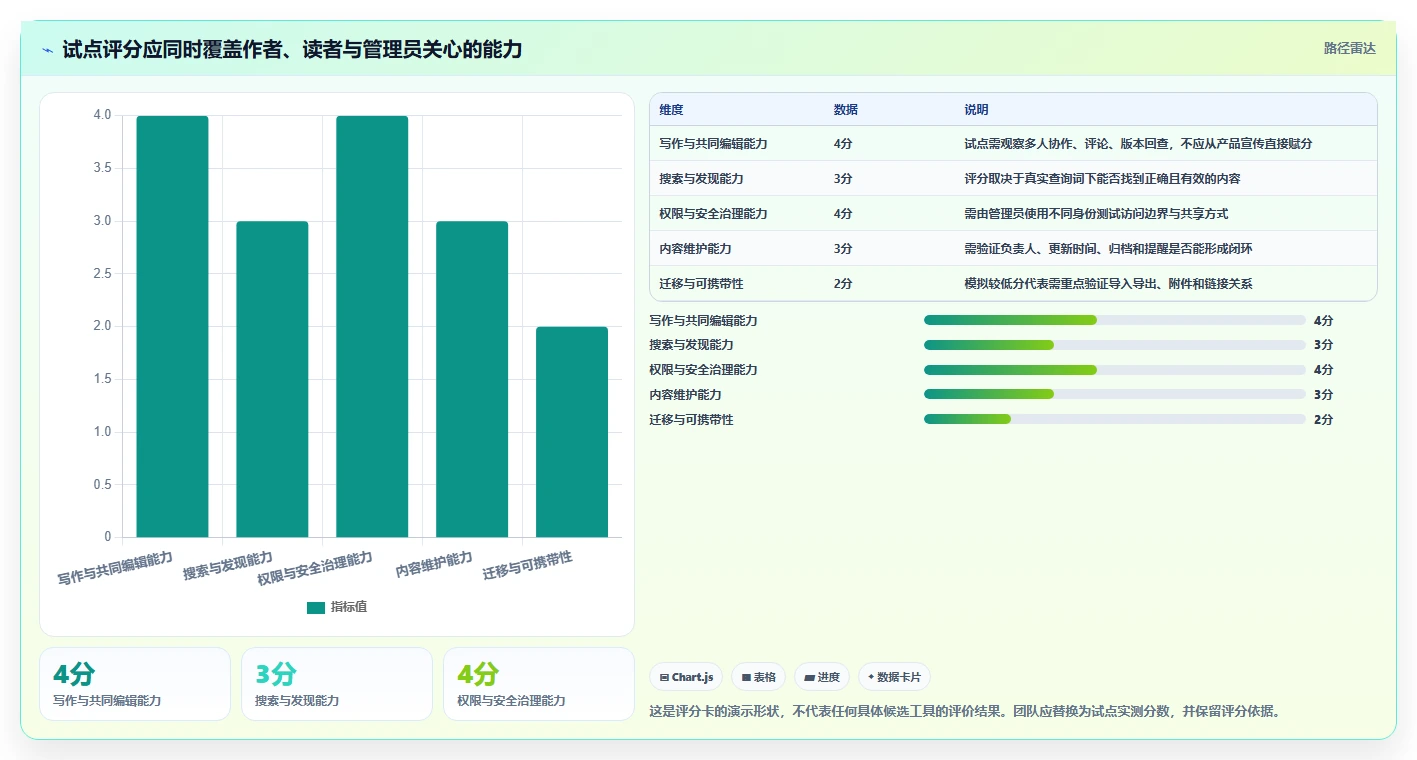Image resolution: width=1417 pixels, height=760 pixels.
Task: Click the table row cell 内容维护能力
Action: point(695,249)
